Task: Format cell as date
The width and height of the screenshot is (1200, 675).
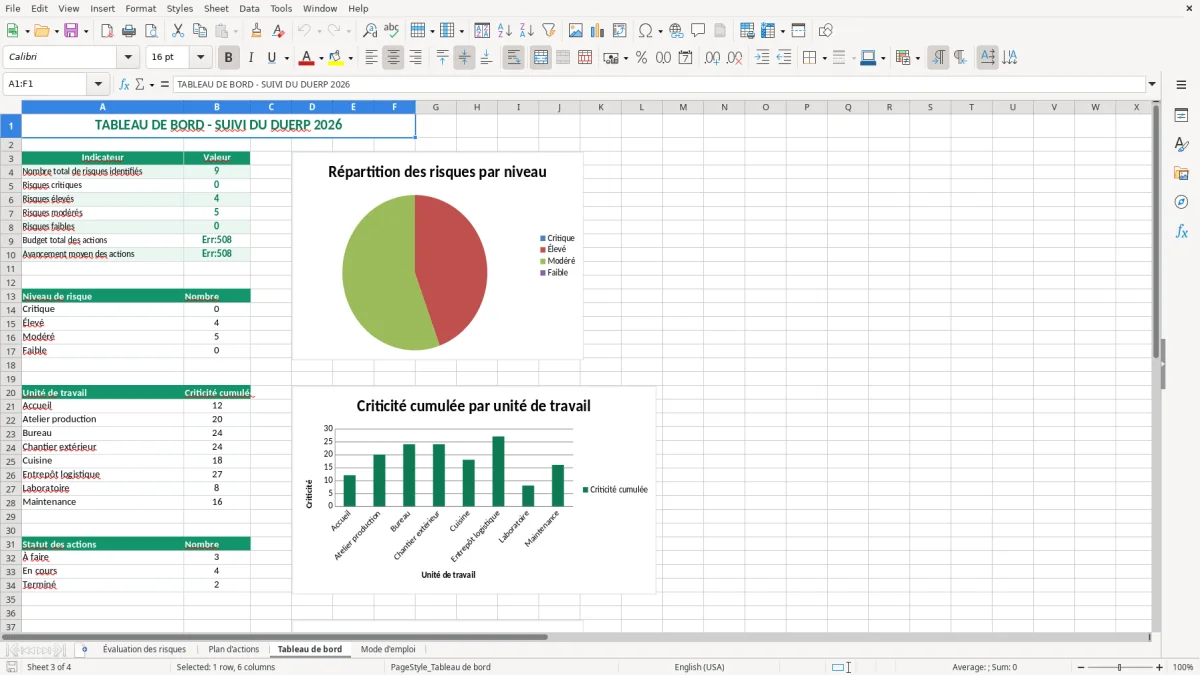Action: point(685,58)
